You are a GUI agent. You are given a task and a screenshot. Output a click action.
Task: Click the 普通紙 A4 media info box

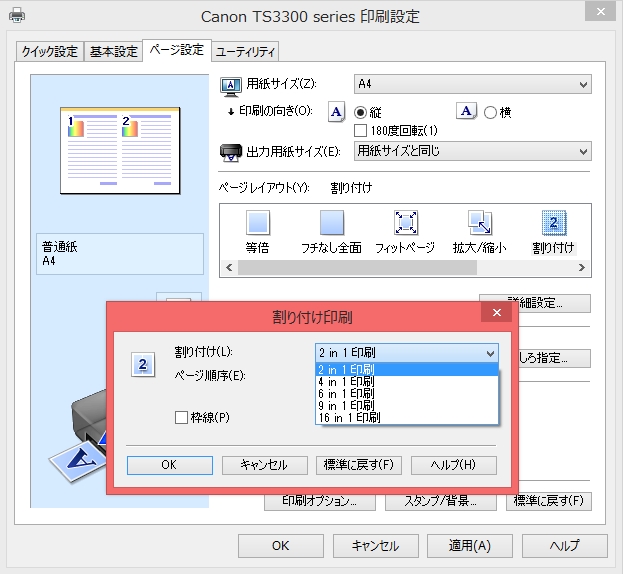(x=120, y=254)
